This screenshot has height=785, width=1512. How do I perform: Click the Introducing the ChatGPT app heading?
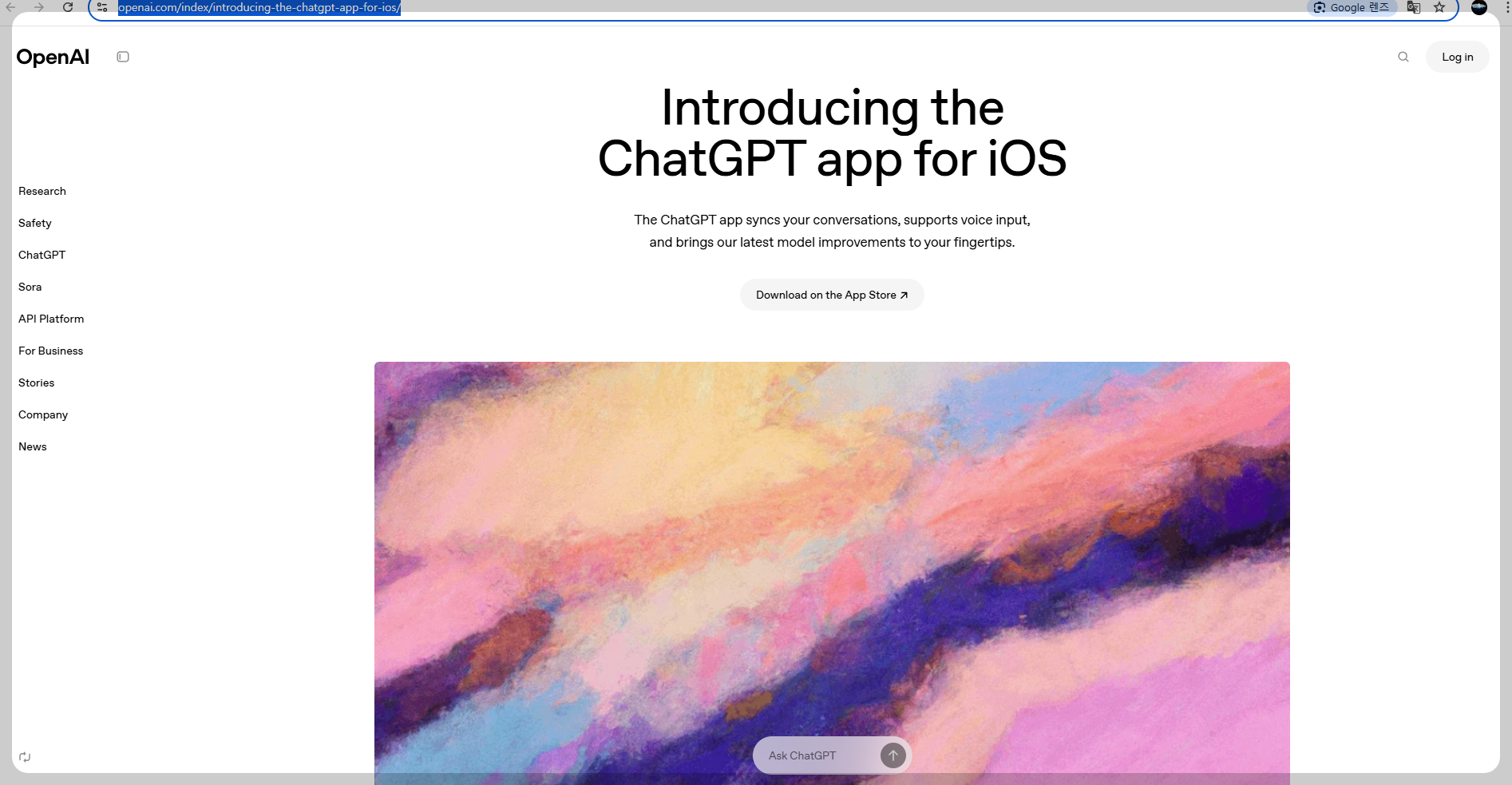coord(832,133)
